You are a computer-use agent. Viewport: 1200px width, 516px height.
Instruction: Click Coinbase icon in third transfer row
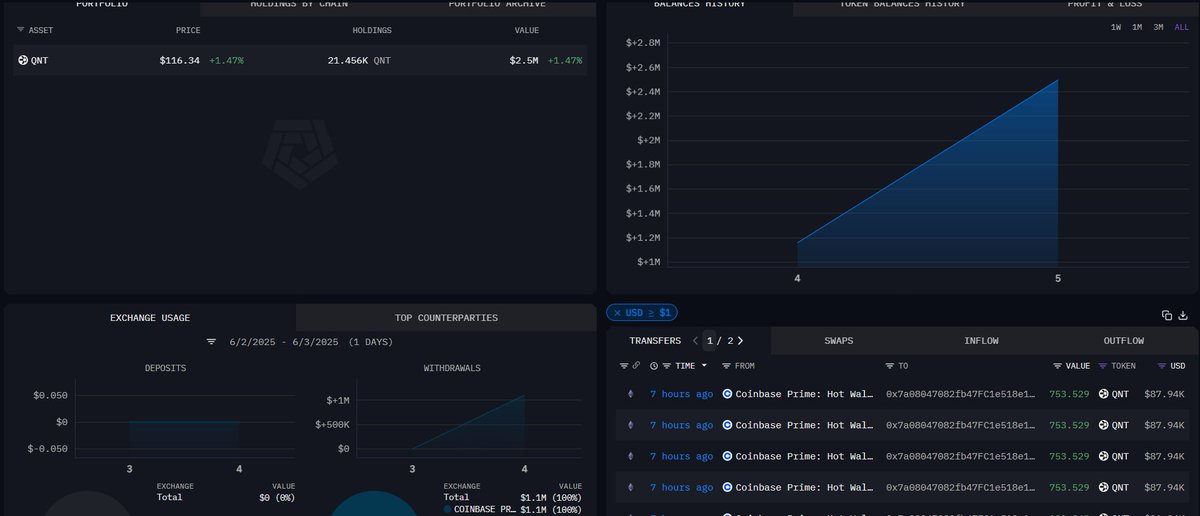728,456
